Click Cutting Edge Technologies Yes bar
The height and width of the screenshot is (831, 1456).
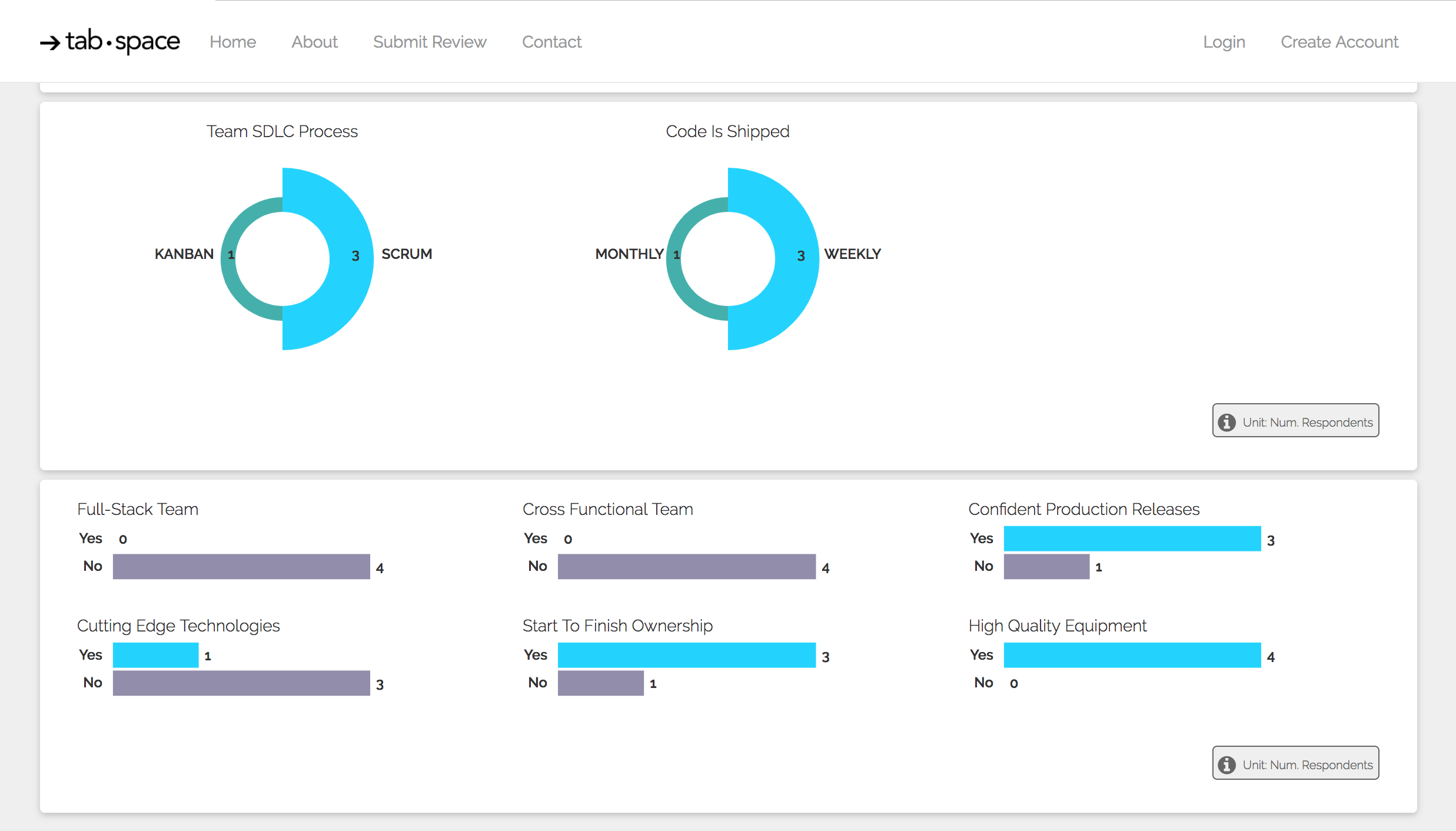(x=155, y=655)
